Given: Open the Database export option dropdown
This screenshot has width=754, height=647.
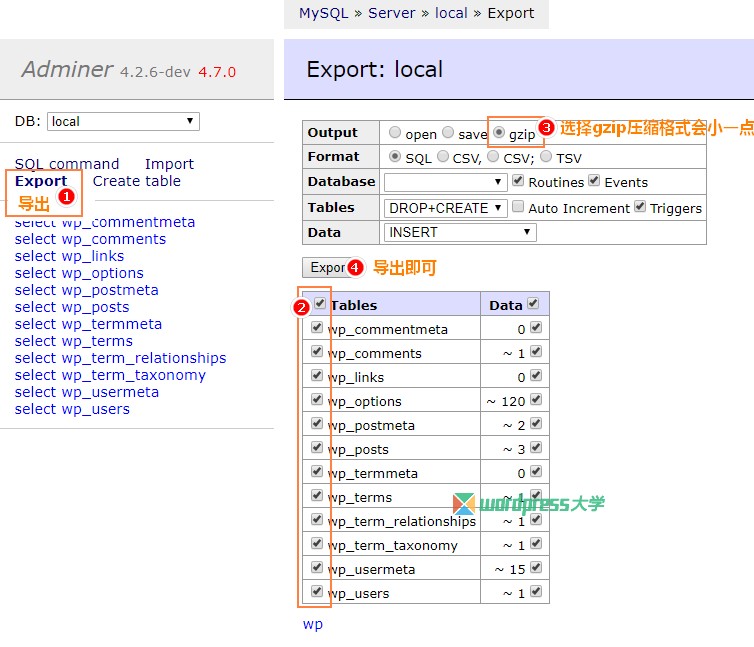Looking at the screenshot, I should point(445,182).
